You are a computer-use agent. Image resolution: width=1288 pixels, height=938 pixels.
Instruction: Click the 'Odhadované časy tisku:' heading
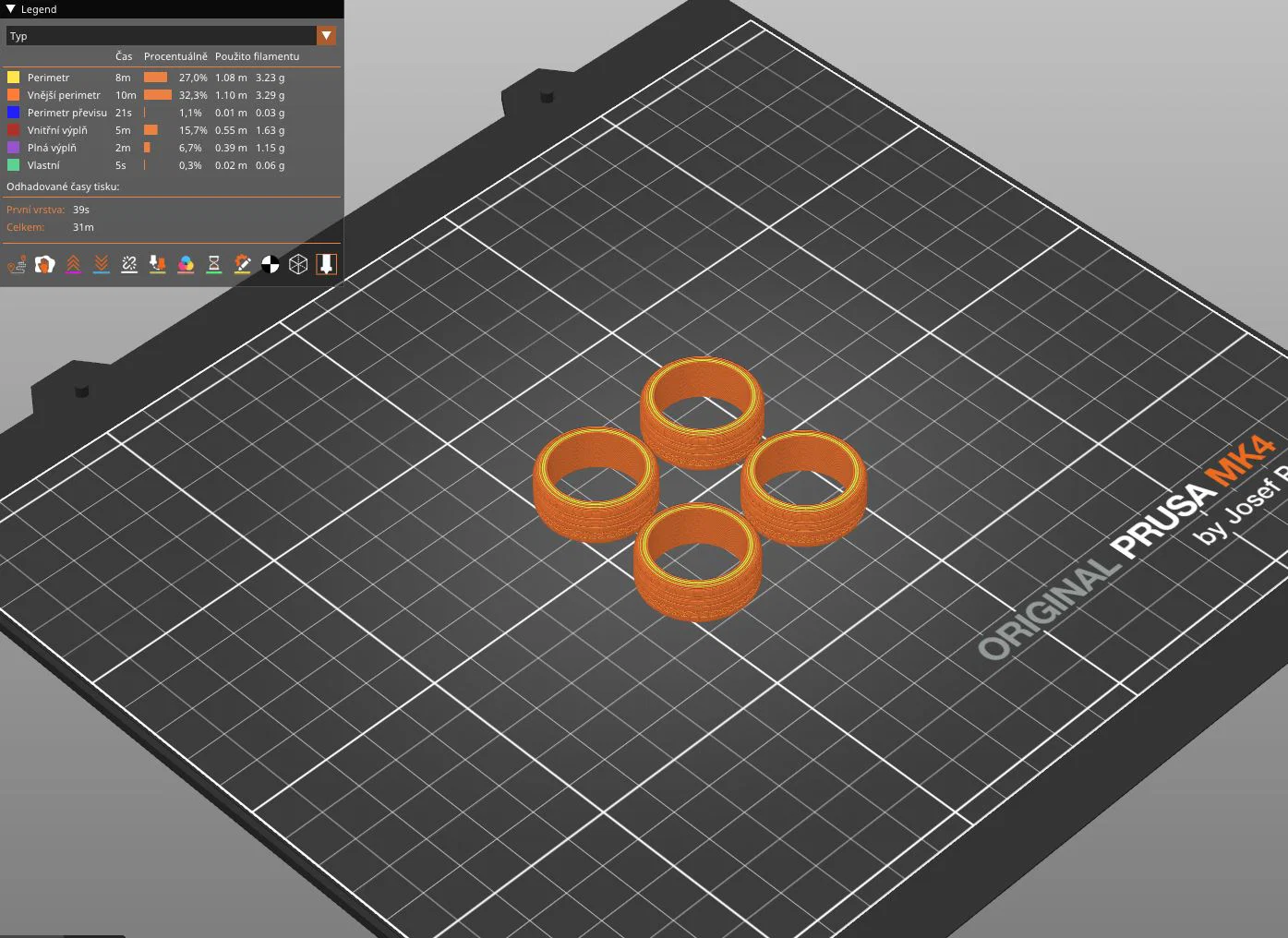tap(63, 186)
